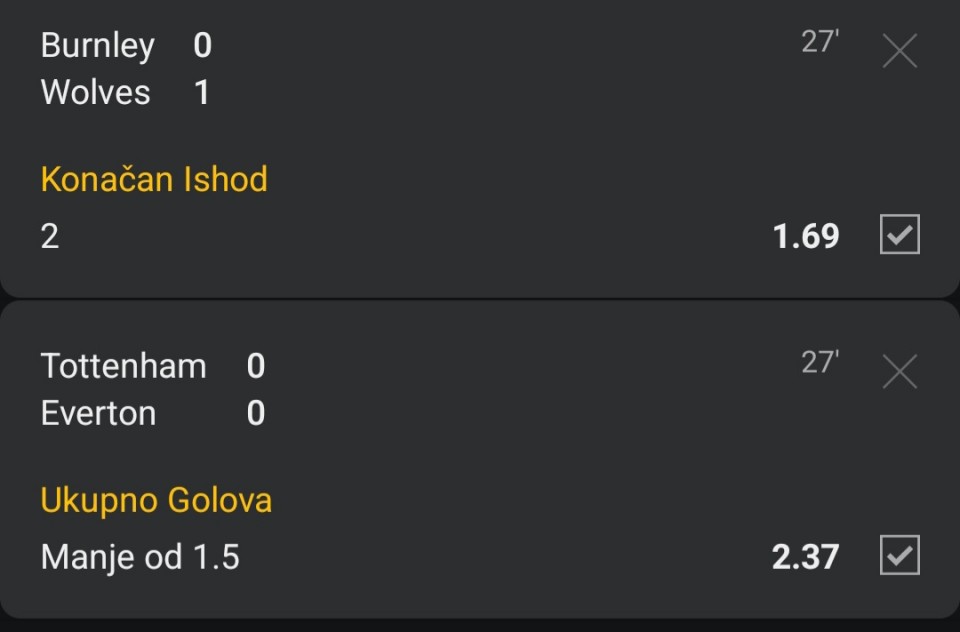Click the Burnley score of 0
Image resolution: width=960 pixels, height=632 pixels.
203,45
